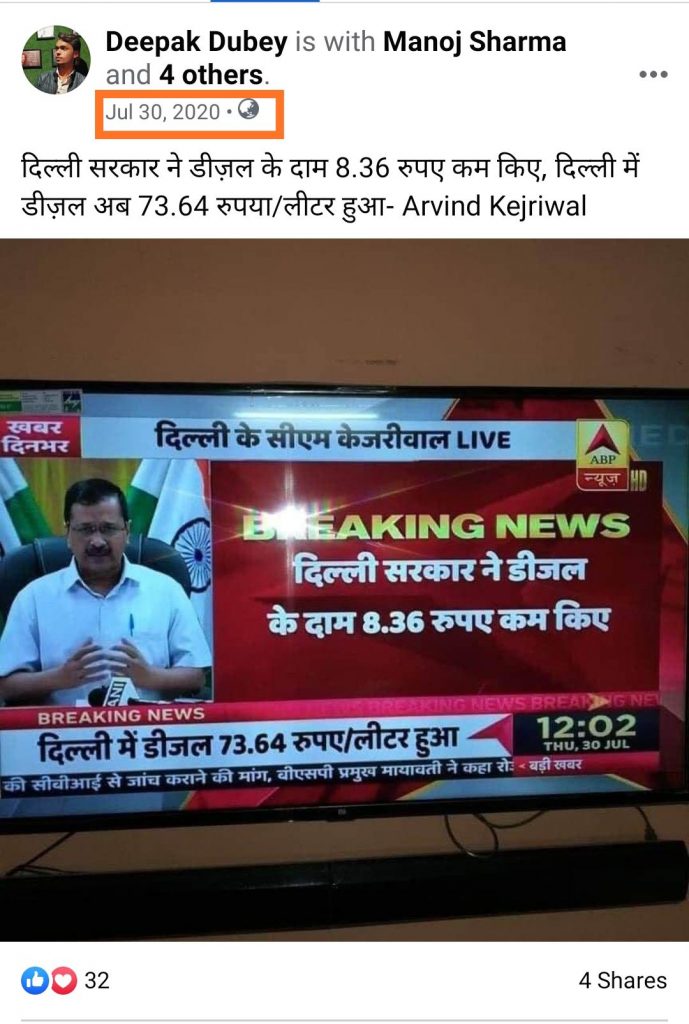Click the BREAKING NEWS headline in photo
The image size is (689, 1024).
tap(437, 526)
